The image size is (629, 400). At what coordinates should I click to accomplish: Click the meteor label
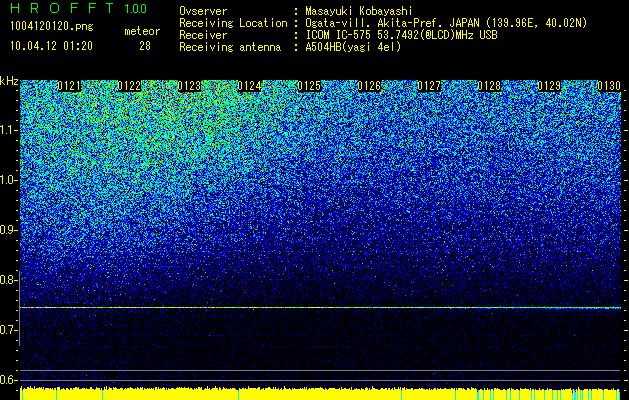[x=142, y=31]
